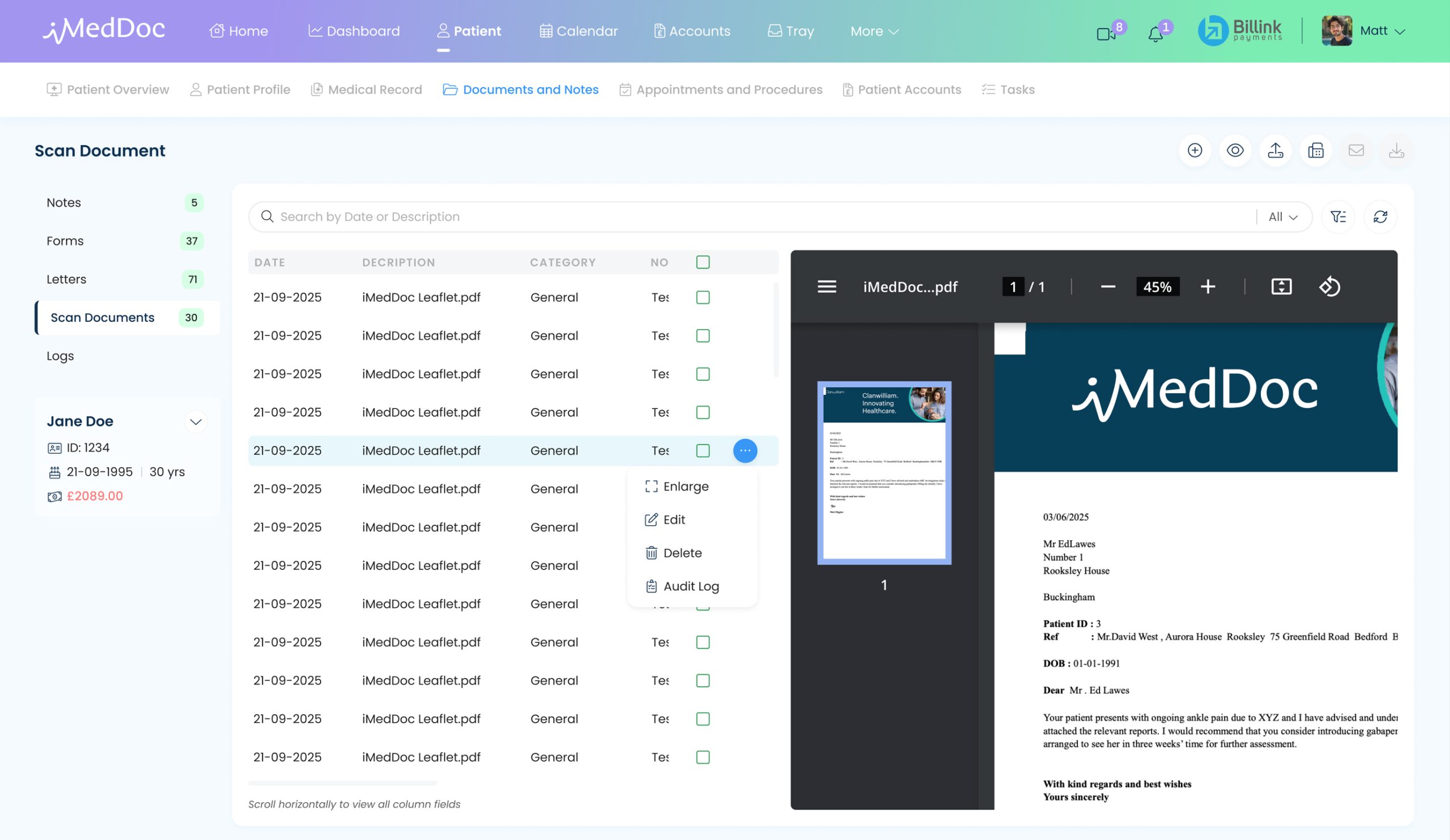Tick the checkbox on the last visible document row
Viewport: 1450px width, 840px height.
pos(702,757)
